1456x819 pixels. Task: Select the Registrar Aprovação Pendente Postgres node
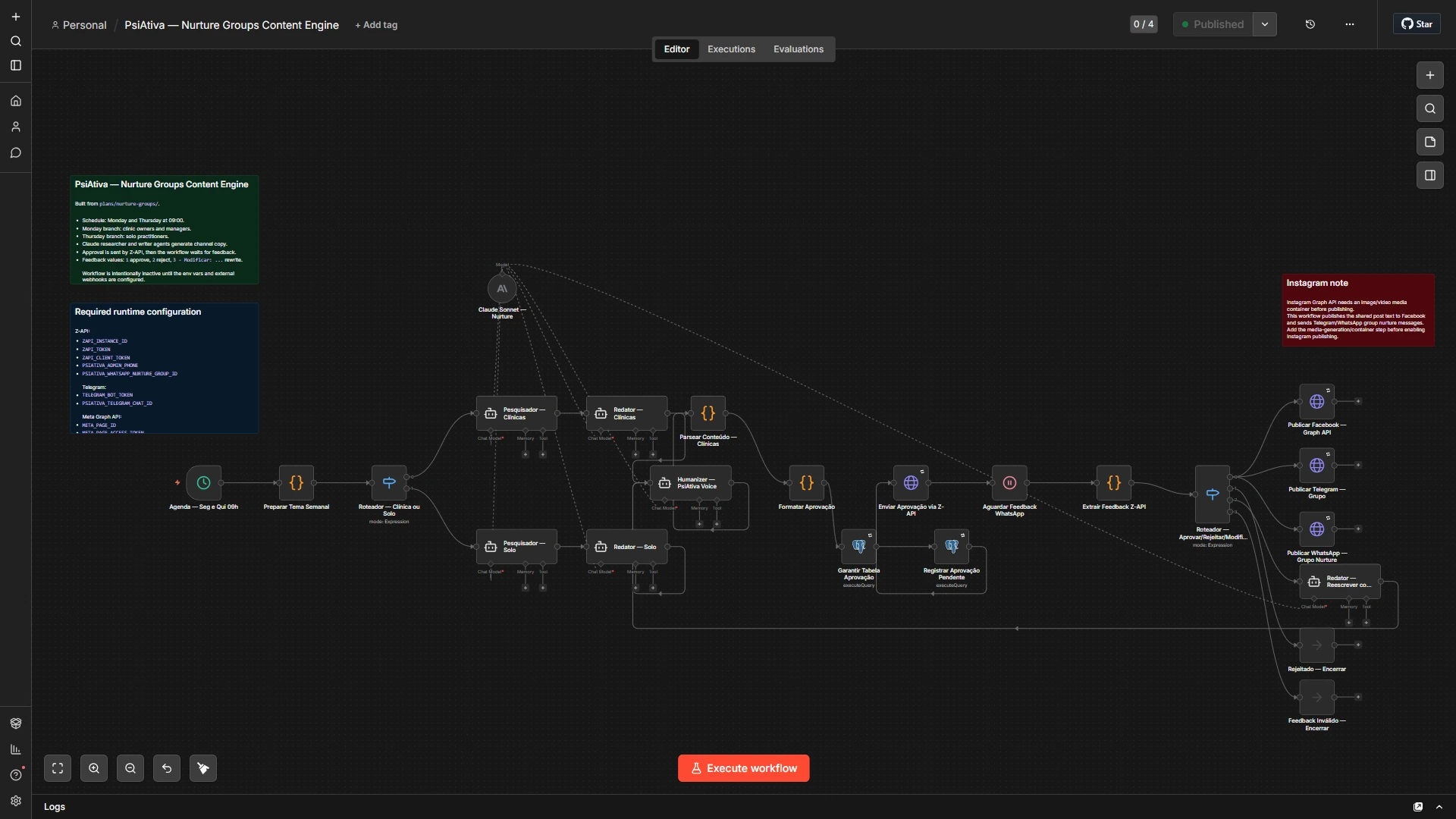[x=952, y=547]
